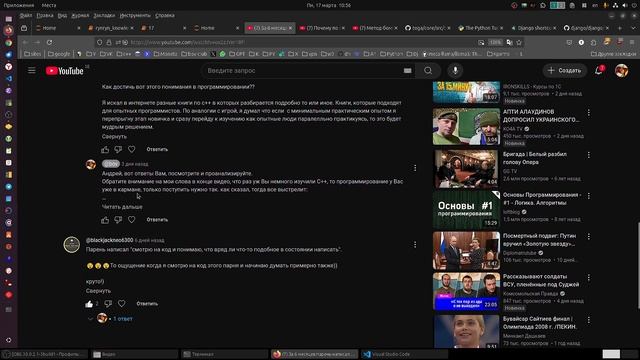This screenshot has width=640, height=360.
Task: Switch to Visual Studio Code in the taskbar
Action: (x=405, y=354)
